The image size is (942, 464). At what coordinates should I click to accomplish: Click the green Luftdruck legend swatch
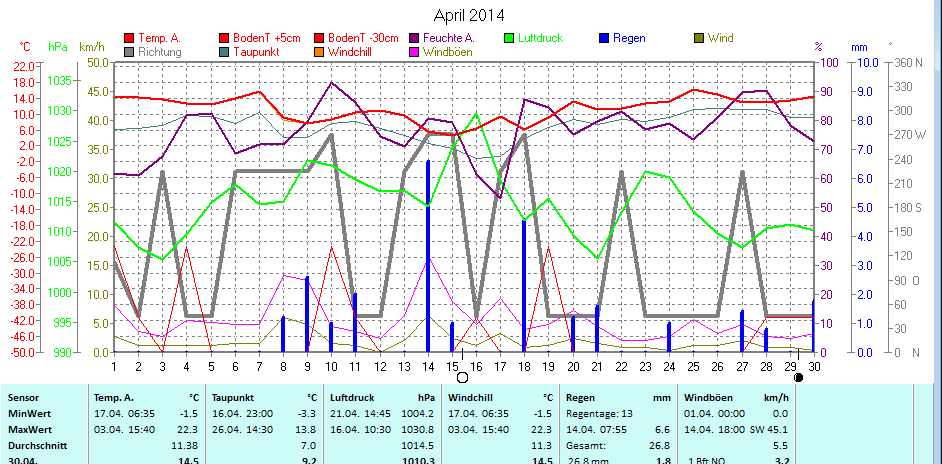tap(509, 38)
